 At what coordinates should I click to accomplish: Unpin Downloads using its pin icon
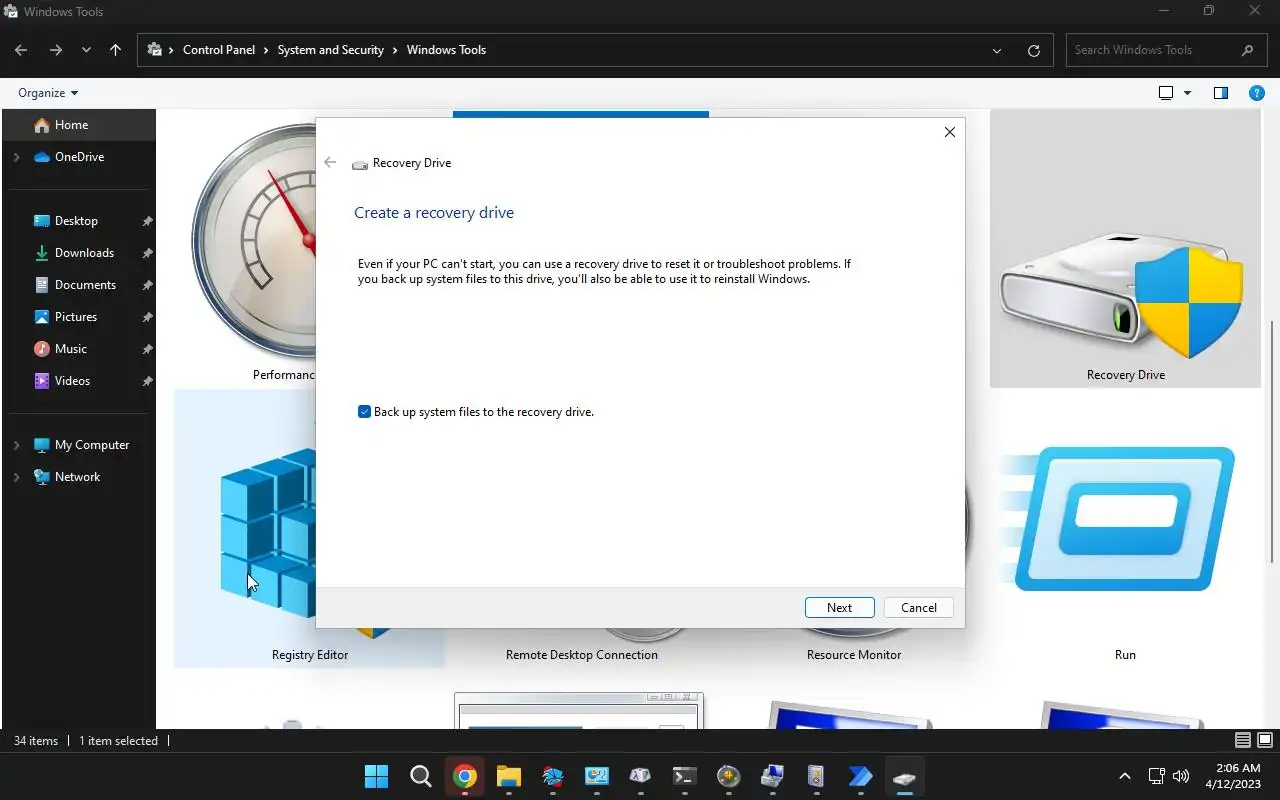click(x=147, y=253)
